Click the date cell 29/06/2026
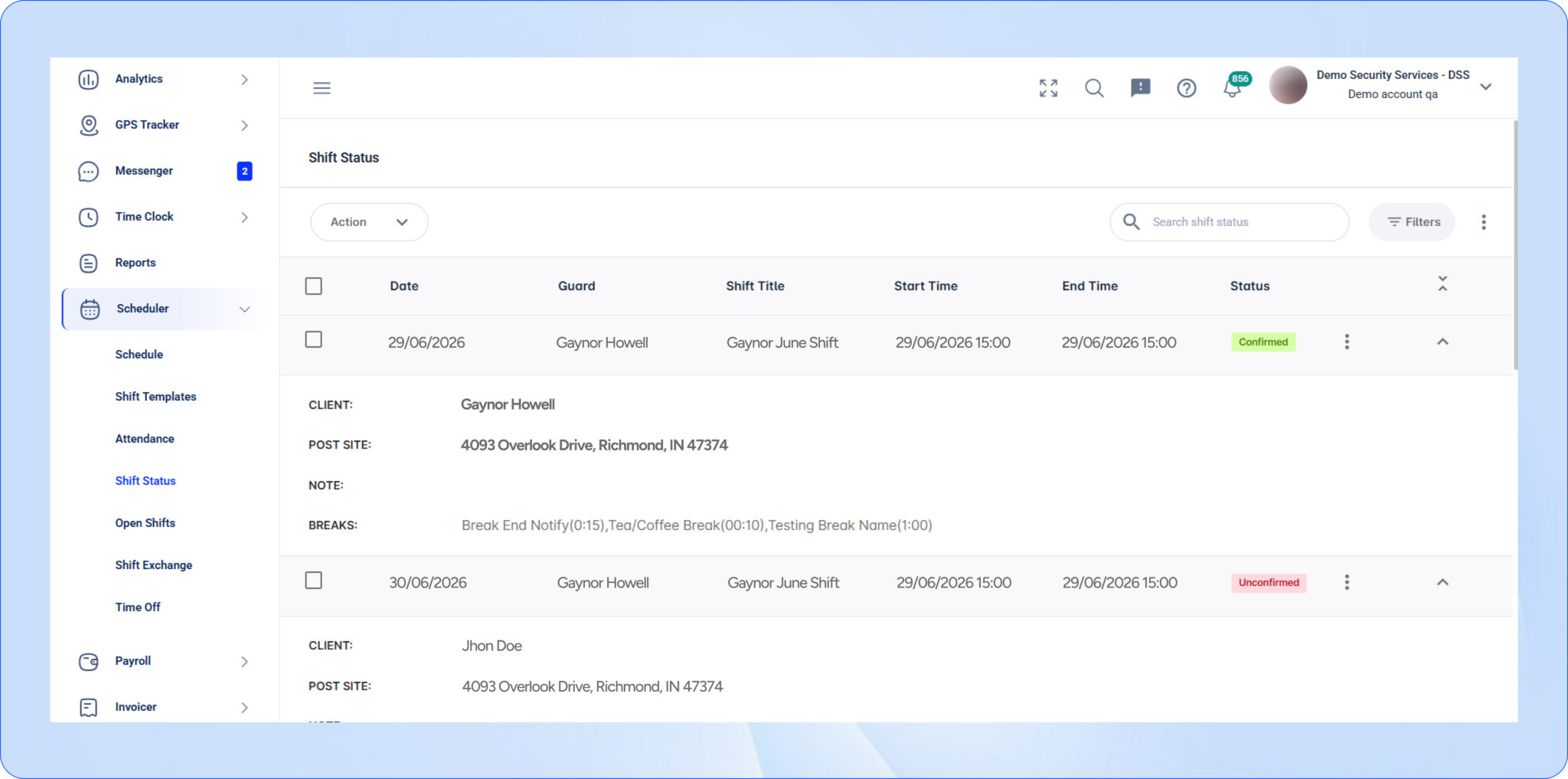The height and width of the screenshot is (779, 1568). click(426, 342)
